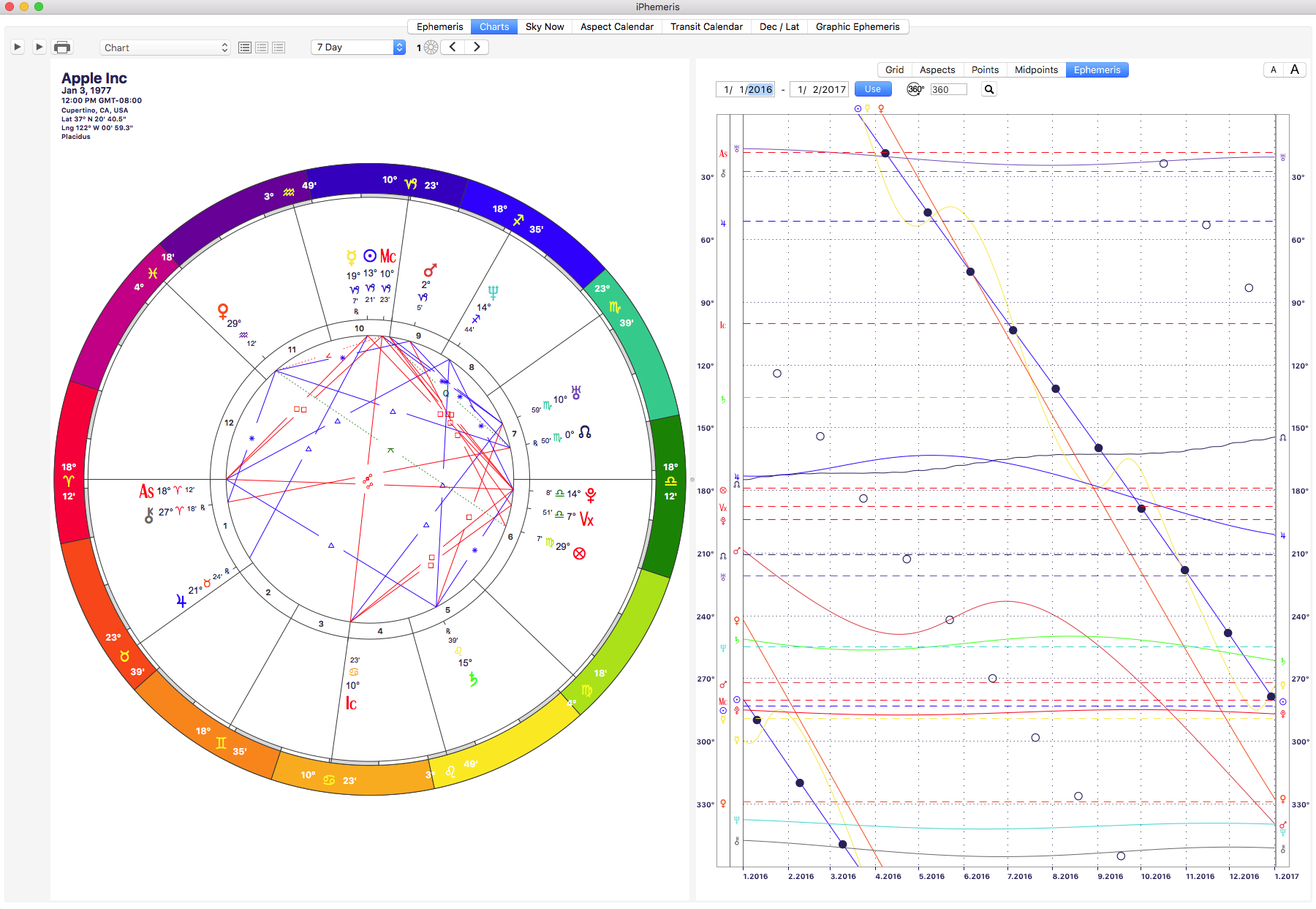This screenshot has width=1316, height=909.
Task: Click the red Mc label on graph axis
Action: [x=723, y=701]
